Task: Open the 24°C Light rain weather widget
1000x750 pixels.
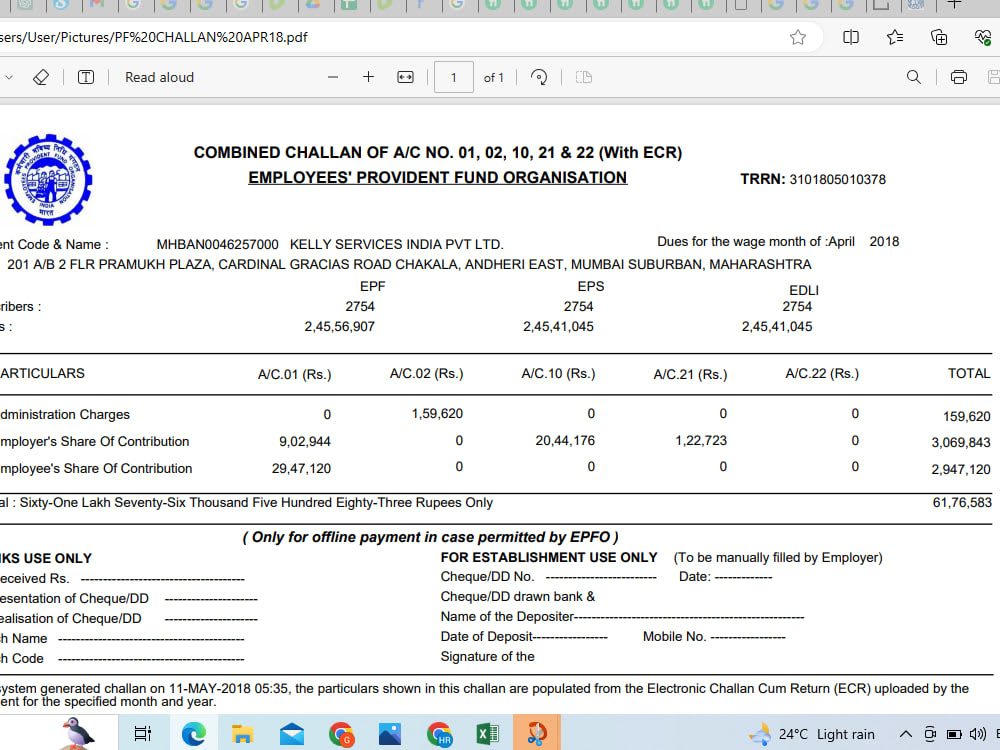Action: (x=812, y=734)
